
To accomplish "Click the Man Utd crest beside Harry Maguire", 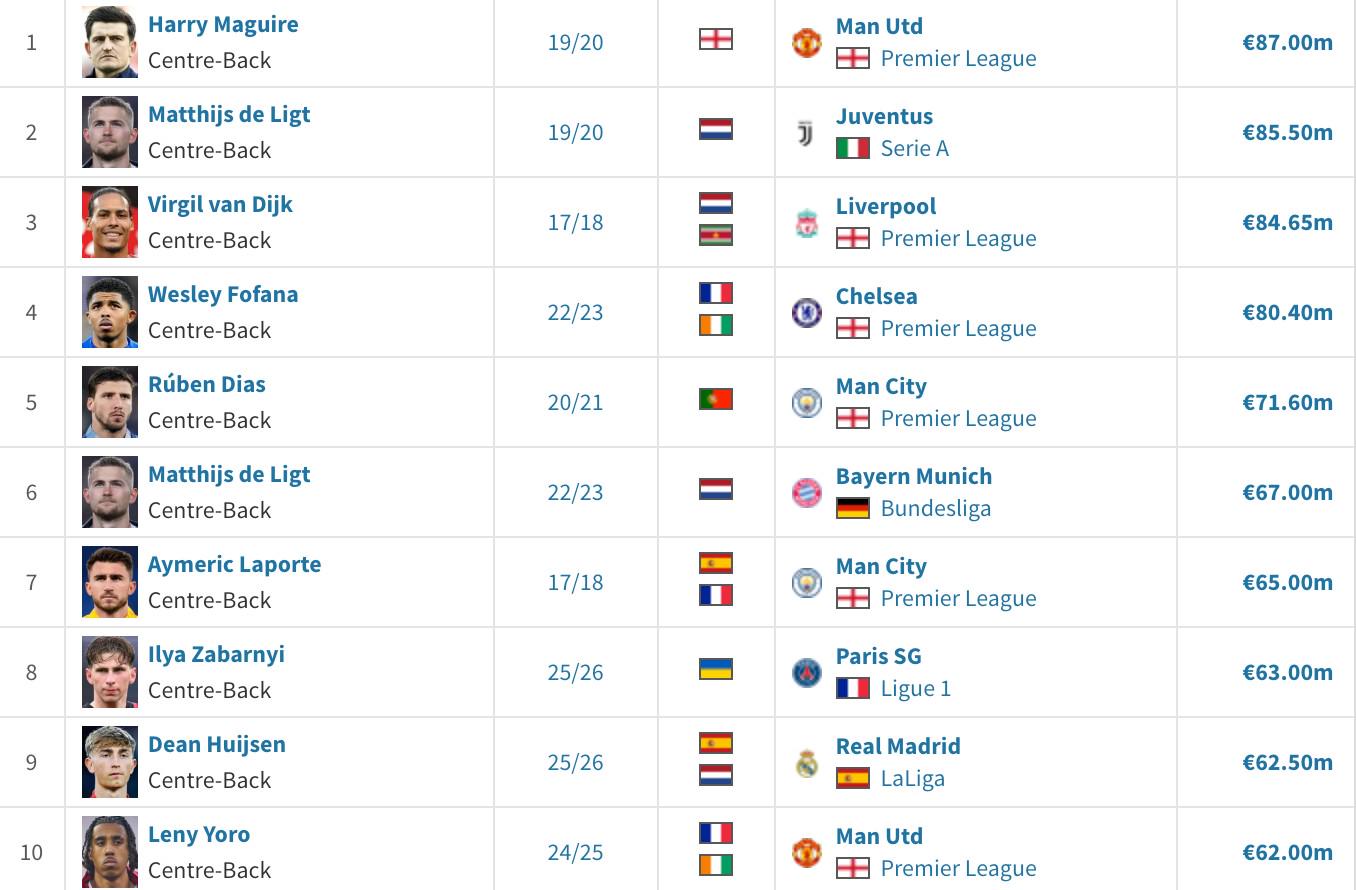I will pos(806,42).
